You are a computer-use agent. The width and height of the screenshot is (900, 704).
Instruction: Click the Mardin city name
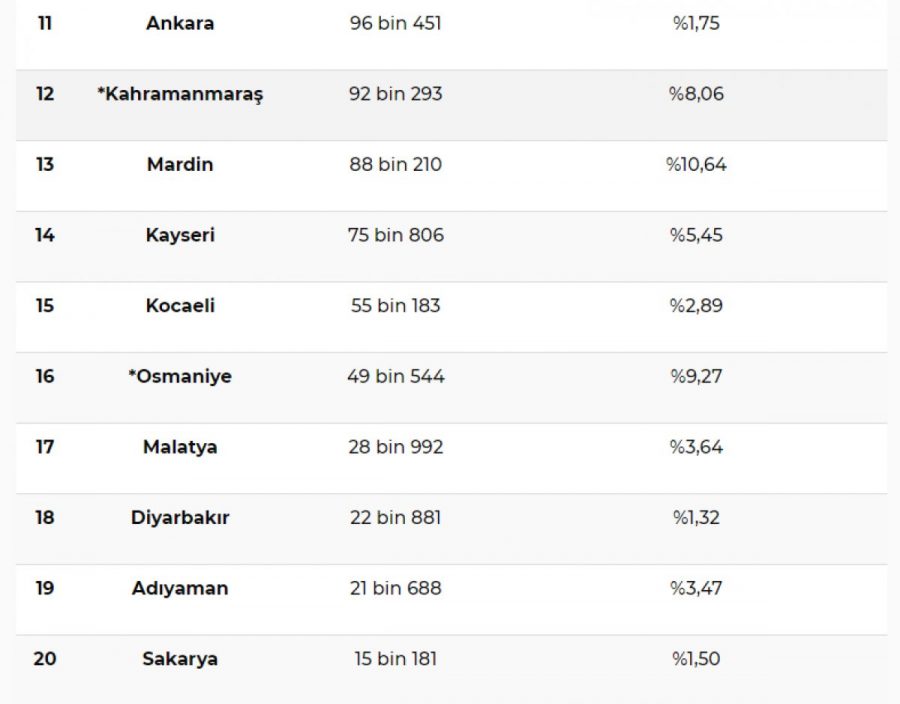180,165
